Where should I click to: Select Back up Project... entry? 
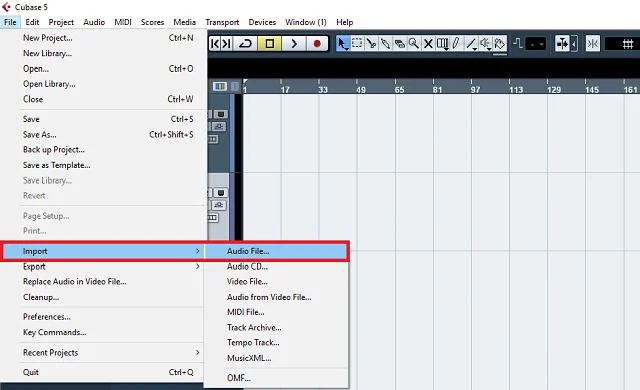[102, 150]
